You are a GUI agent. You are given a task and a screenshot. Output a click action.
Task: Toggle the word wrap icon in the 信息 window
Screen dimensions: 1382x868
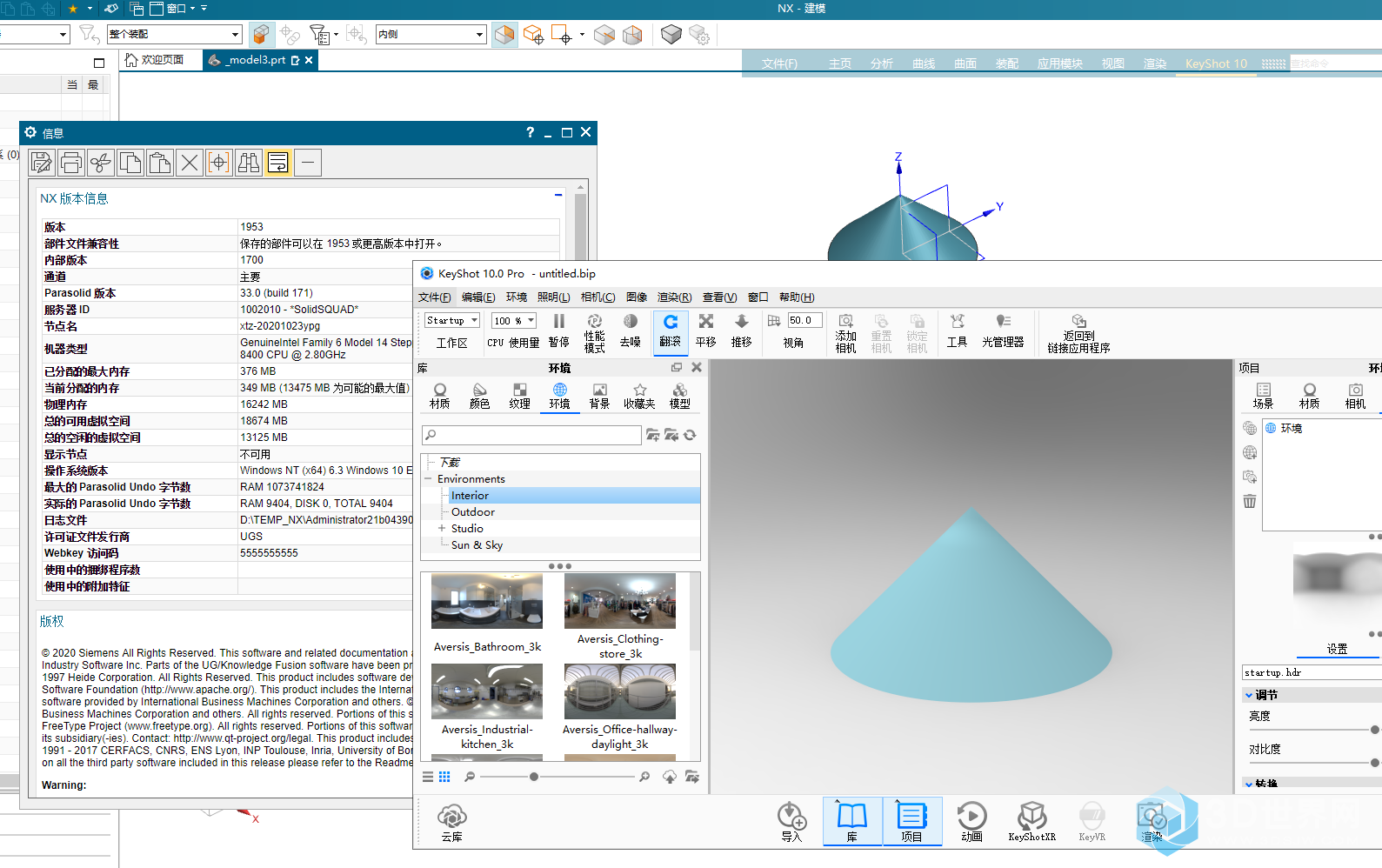[x=278, y=163]
